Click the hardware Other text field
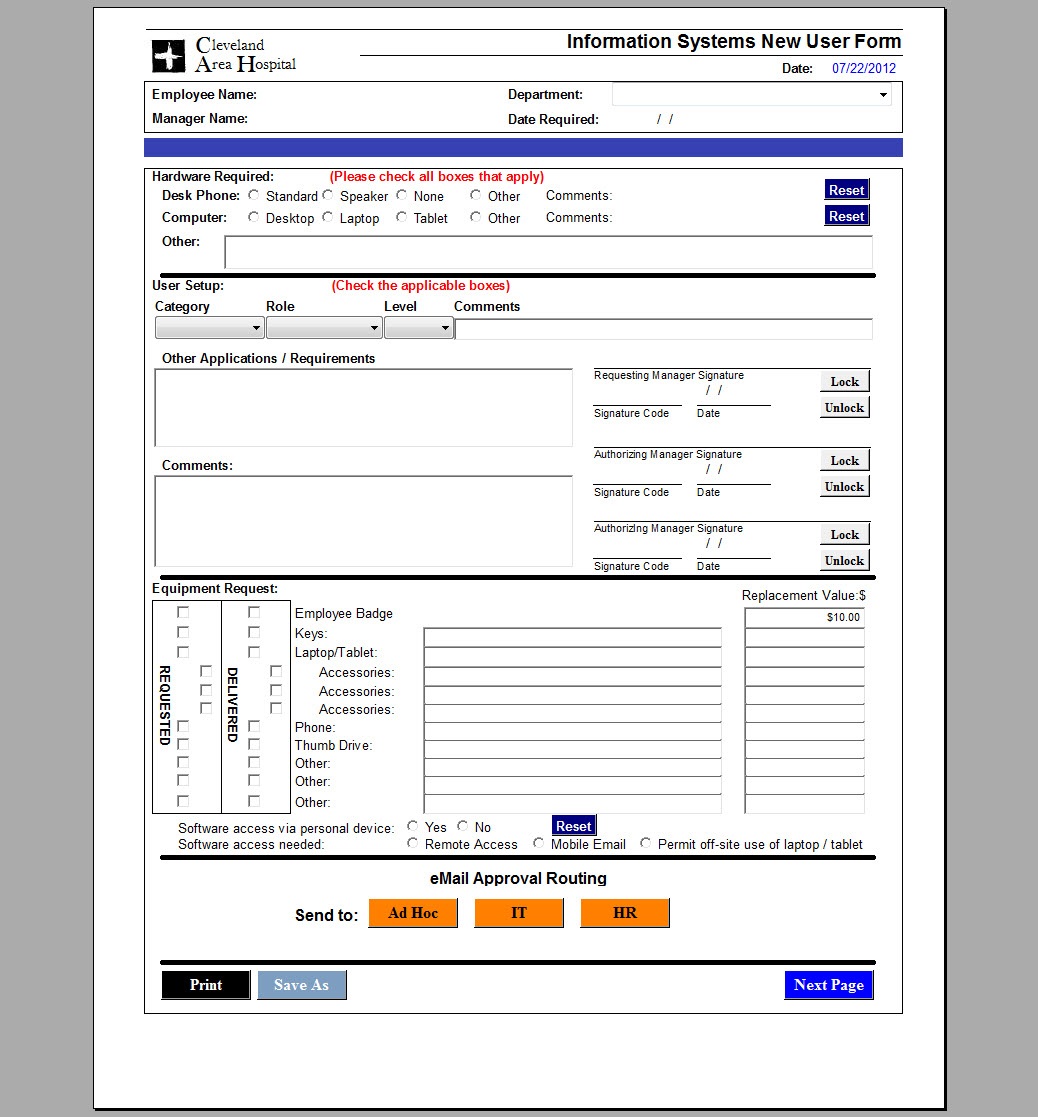The height and width of the screenshot is (1117, 1038). [x=549, y=252]
